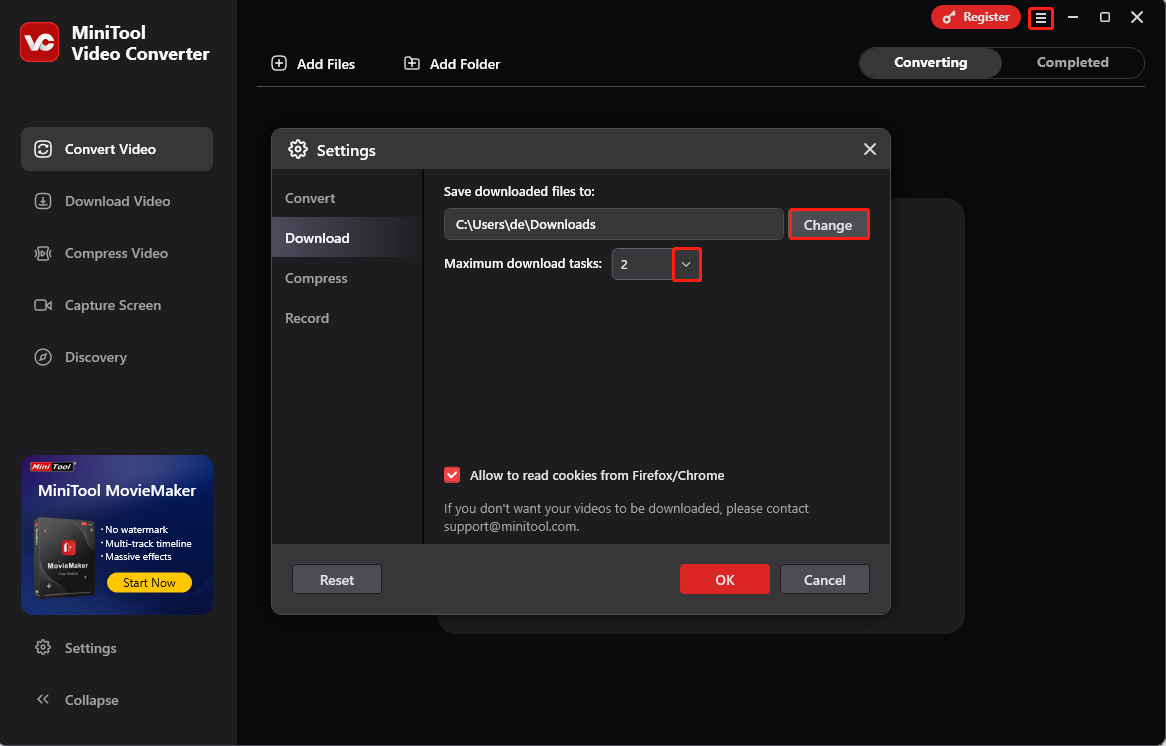Click the Settings label in sidebar
Viewport: 1166px width, 746px height.
pyautogui.click(x=91, y=648)
